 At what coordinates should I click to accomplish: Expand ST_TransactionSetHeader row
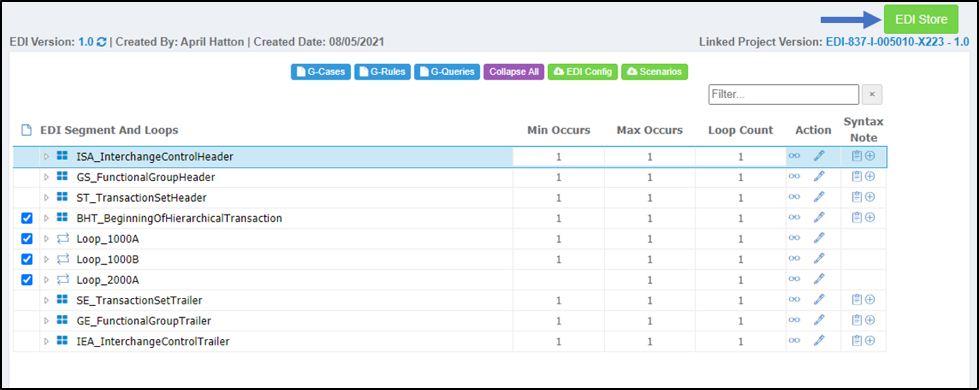46,198
